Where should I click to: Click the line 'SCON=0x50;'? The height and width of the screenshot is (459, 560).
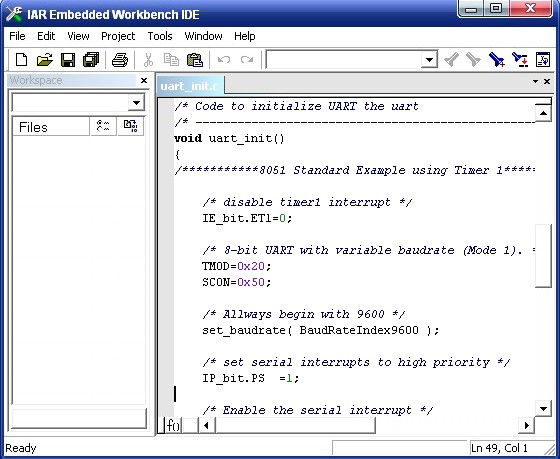point(236,282)
